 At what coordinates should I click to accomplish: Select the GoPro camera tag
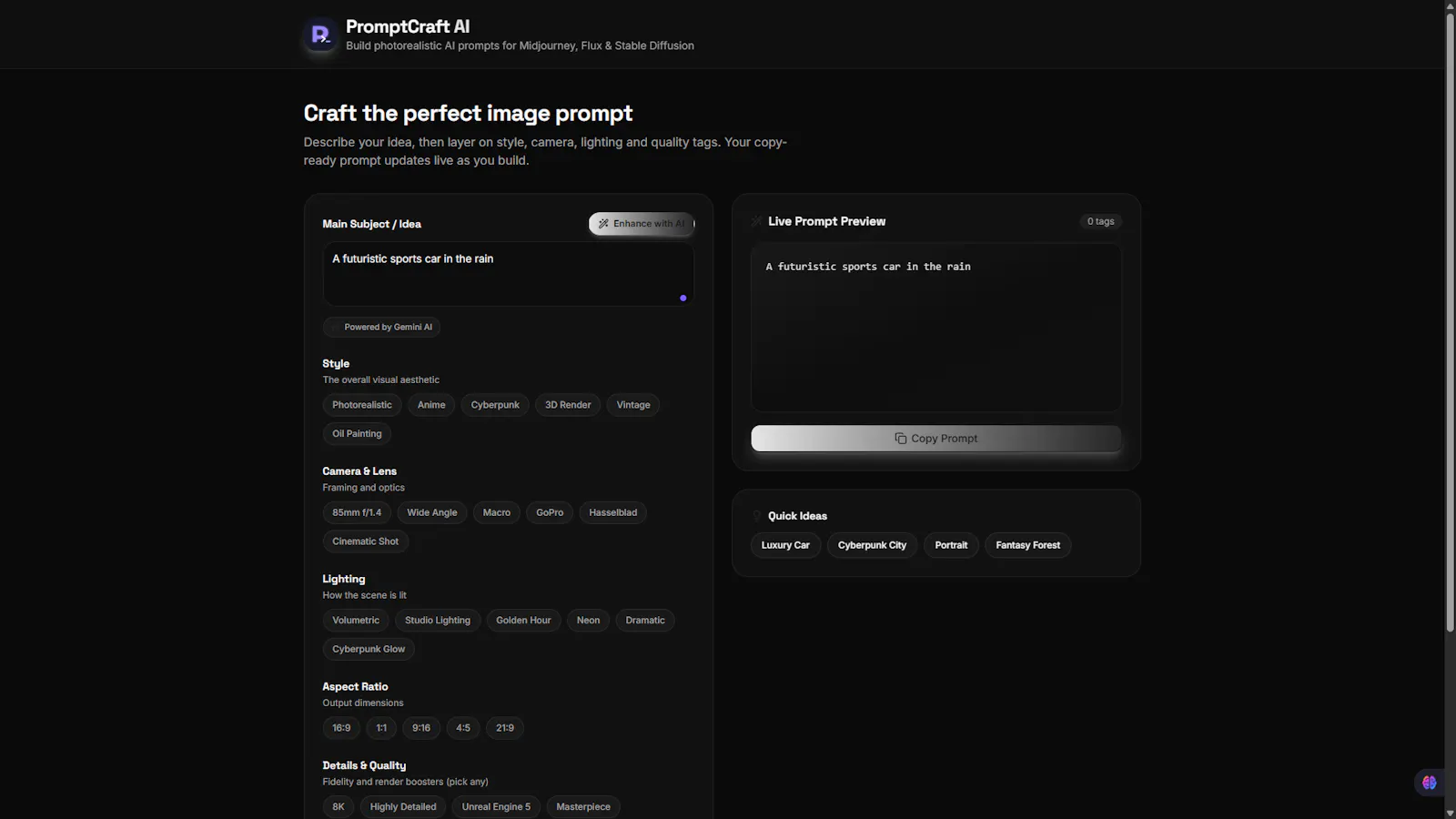click(550, 513)
